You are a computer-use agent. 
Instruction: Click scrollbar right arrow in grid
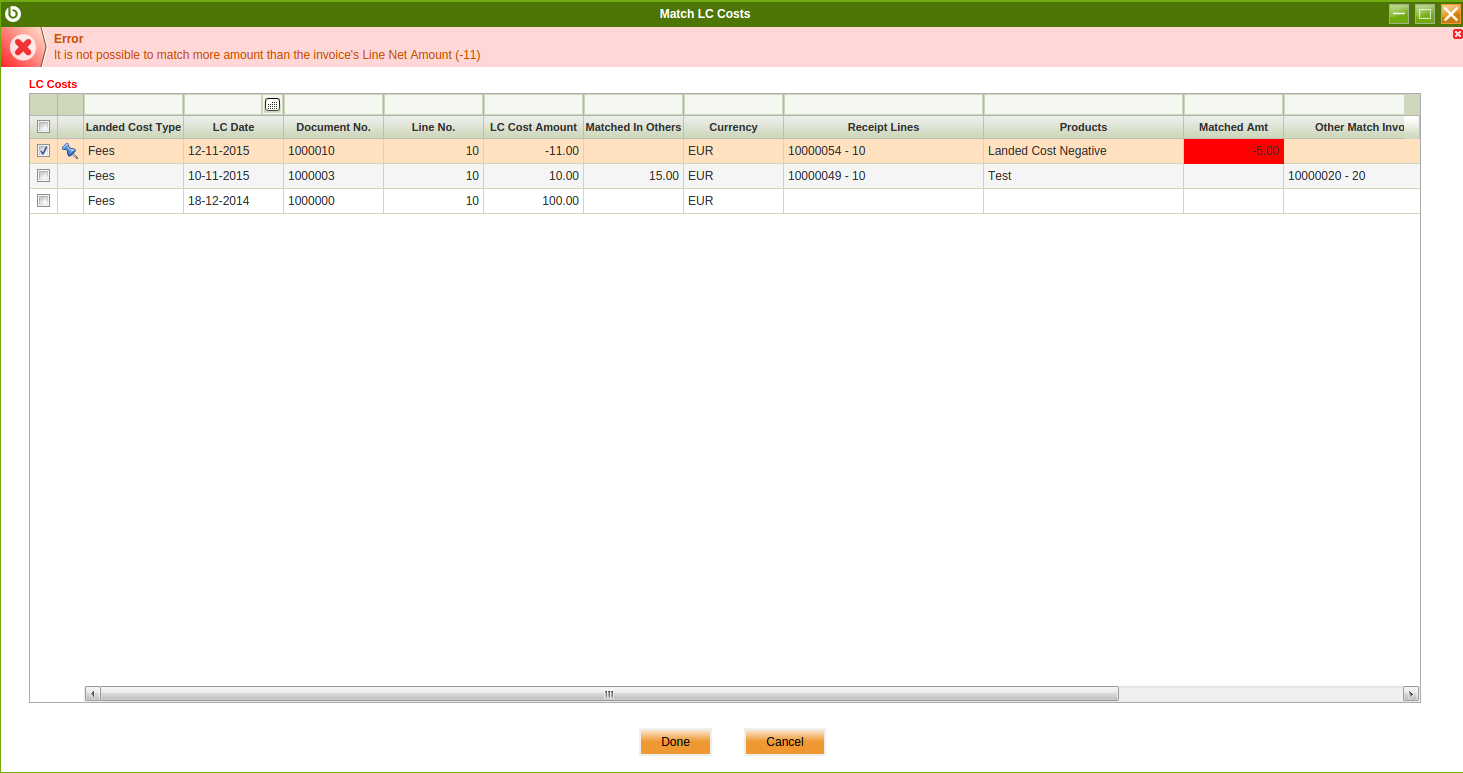[1411, 694]
